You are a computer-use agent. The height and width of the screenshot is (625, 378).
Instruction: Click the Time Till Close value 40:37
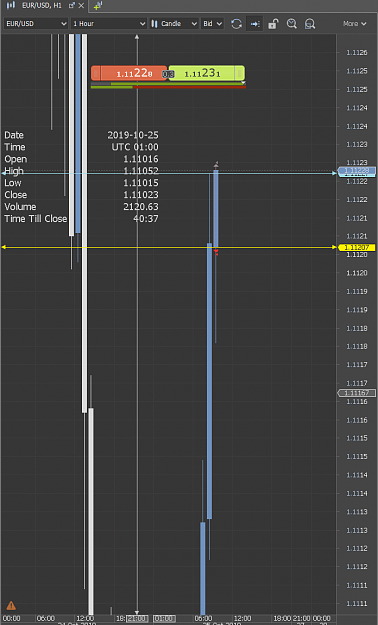pyautogui.click(x=146, y=219)
